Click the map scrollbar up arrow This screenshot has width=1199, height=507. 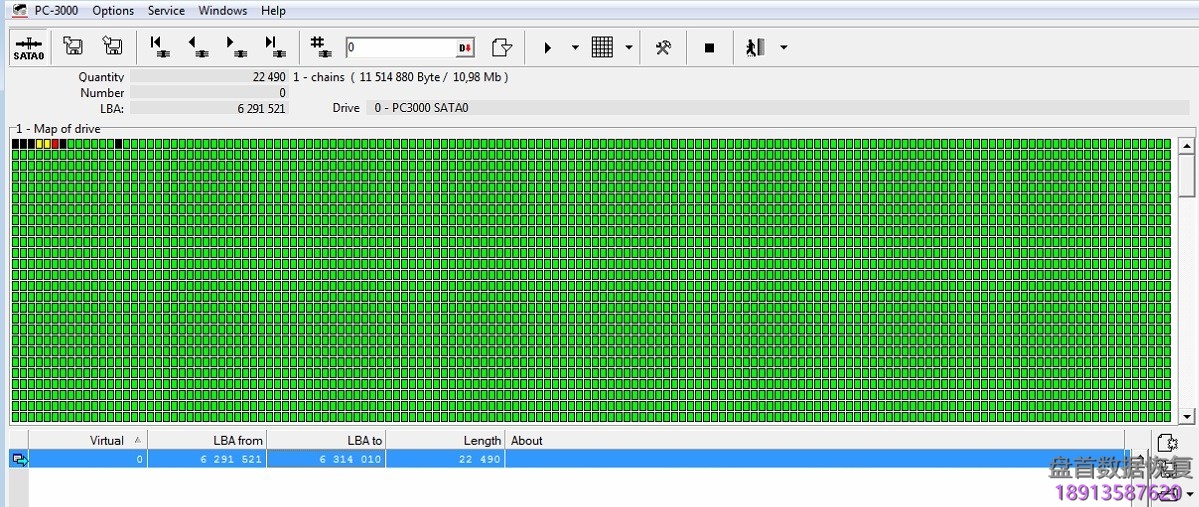(1187, 146)
